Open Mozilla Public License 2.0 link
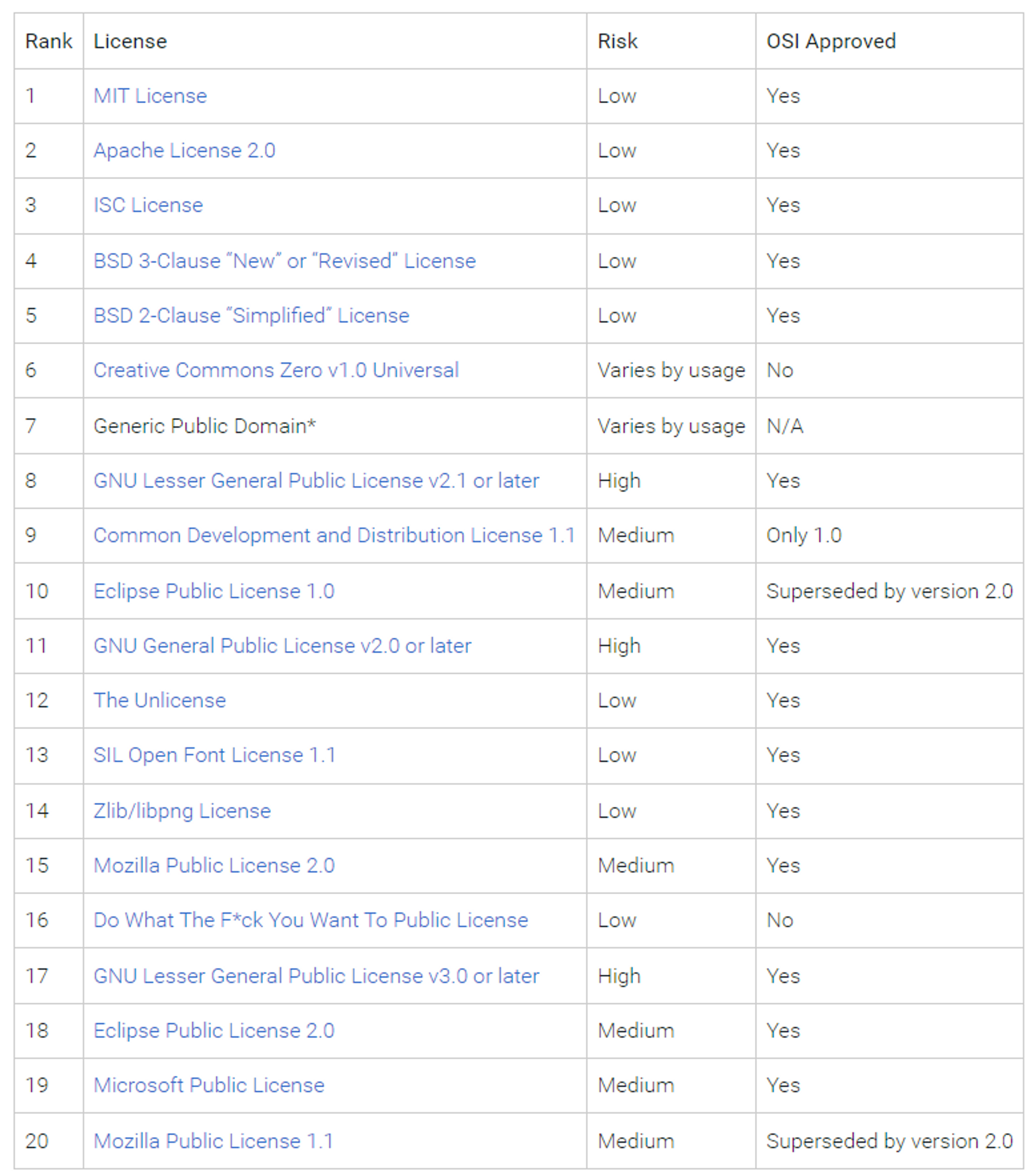Viewport: 1032px width, 1176px height. [x=214, y=865]
